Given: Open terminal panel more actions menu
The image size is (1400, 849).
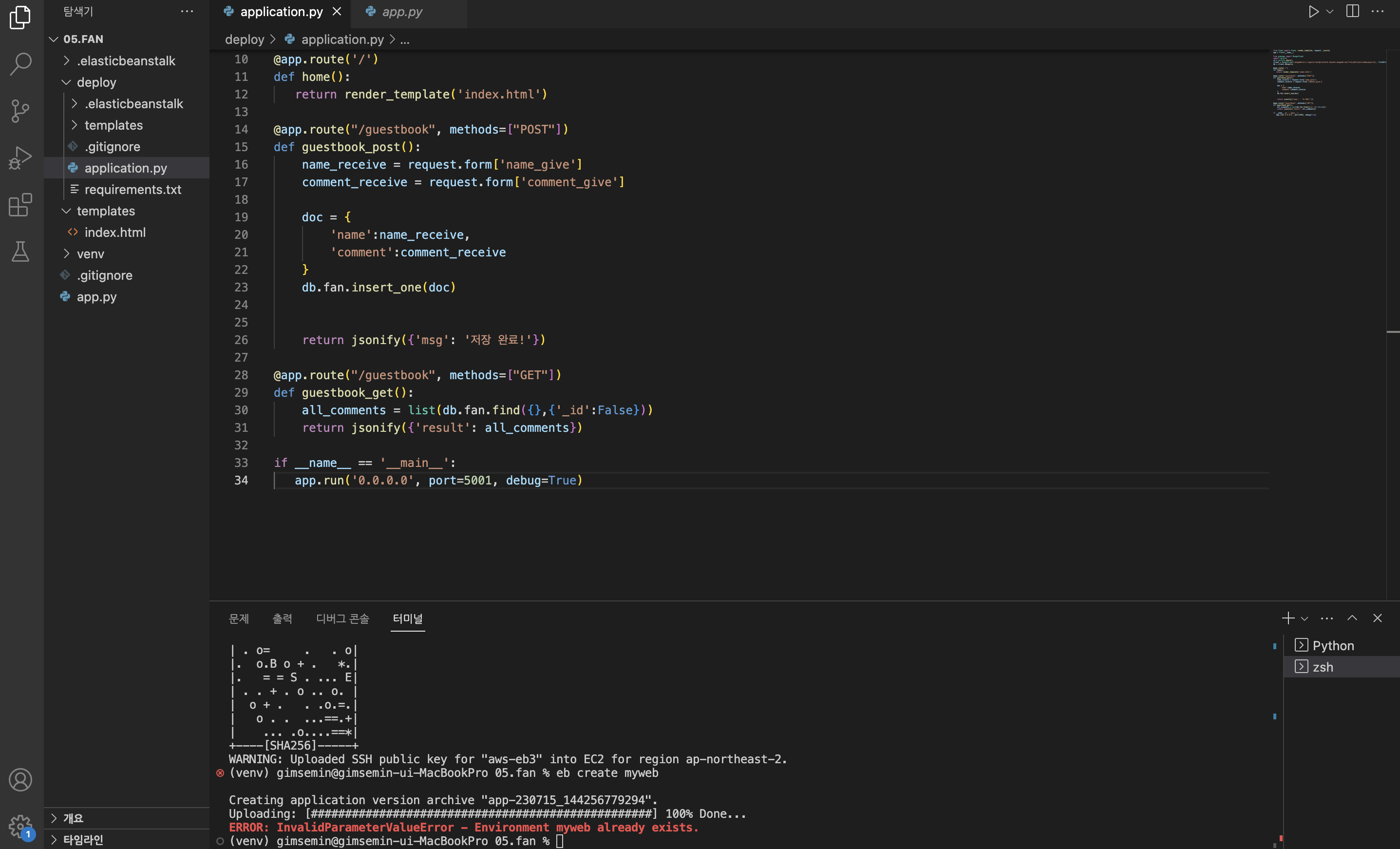Looking at the screenshot, I should pyautogui.click(x=1327, y=618).
